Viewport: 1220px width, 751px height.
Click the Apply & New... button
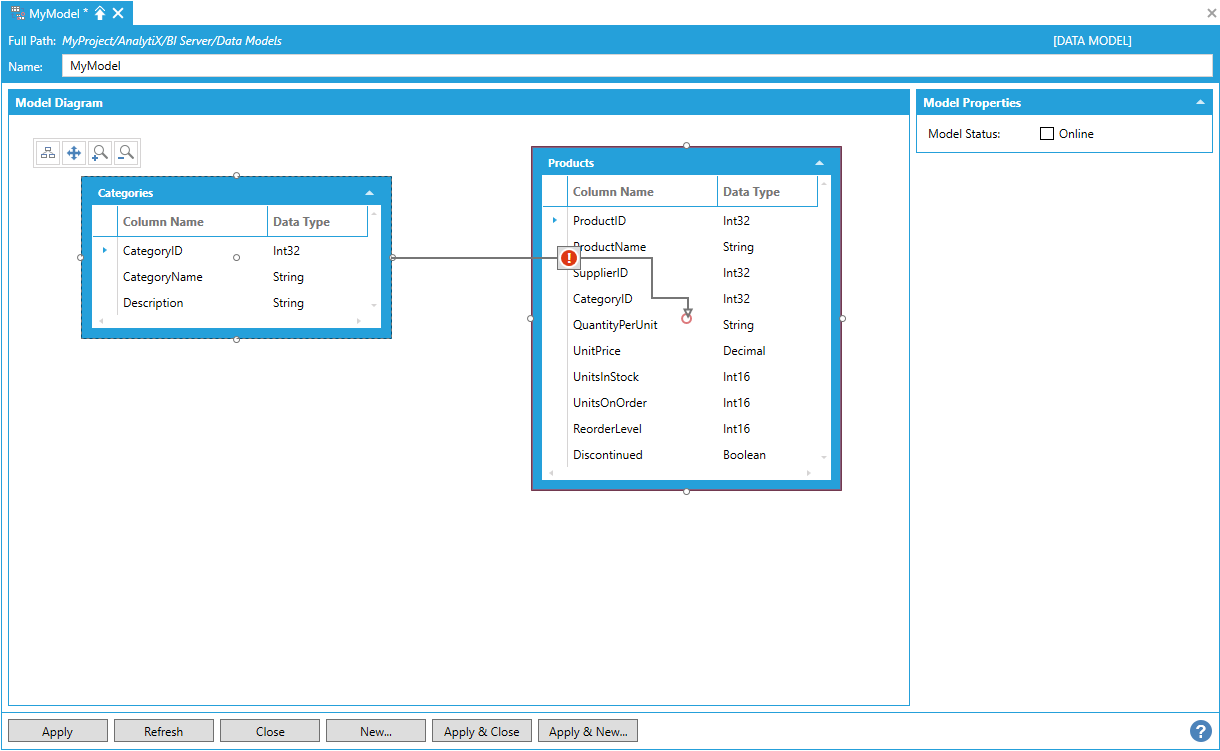[x=588, y=731]
